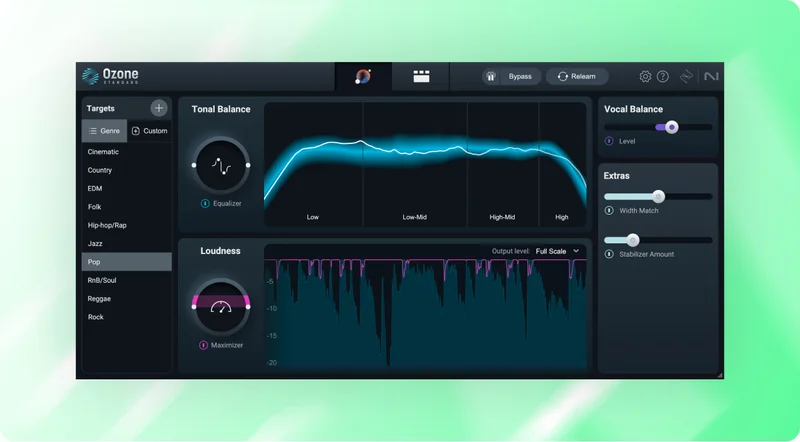This screenshot has width=800, height=442.
Task: Click the Bypass button
Action: (520, 77)
